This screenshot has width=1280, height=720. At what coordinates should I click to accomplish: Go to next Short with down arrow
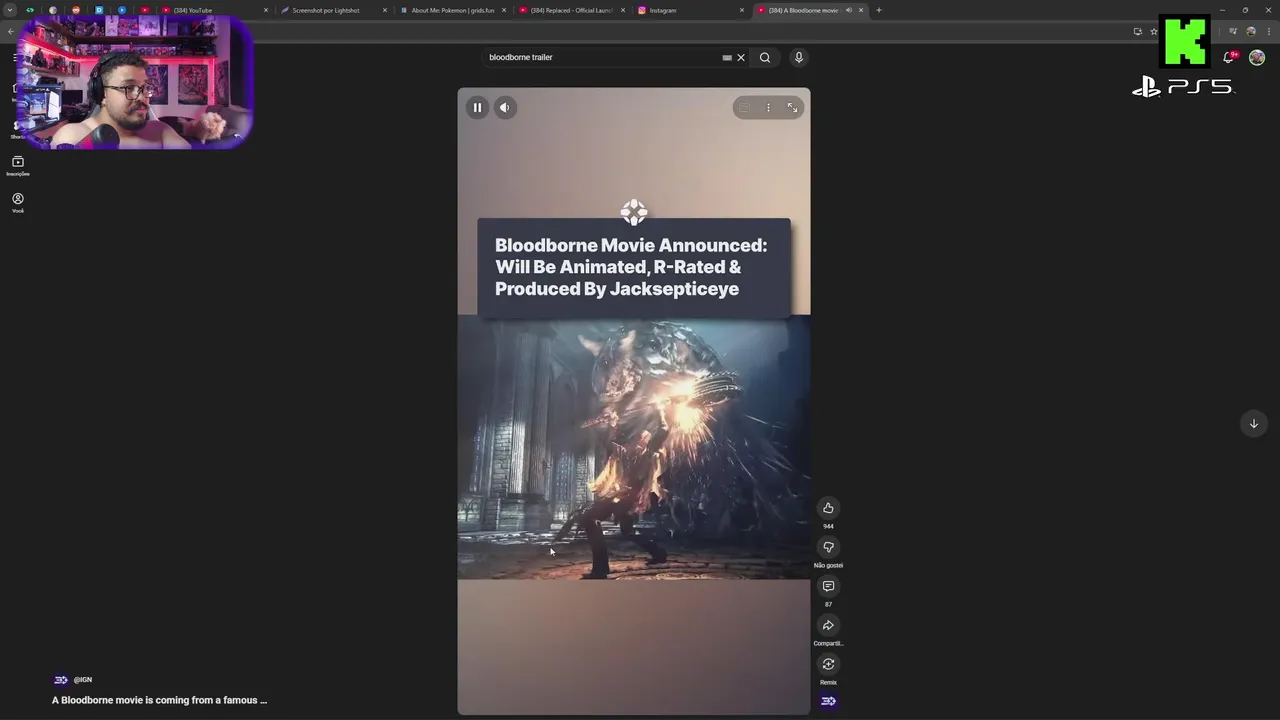tap(1253, 423)
